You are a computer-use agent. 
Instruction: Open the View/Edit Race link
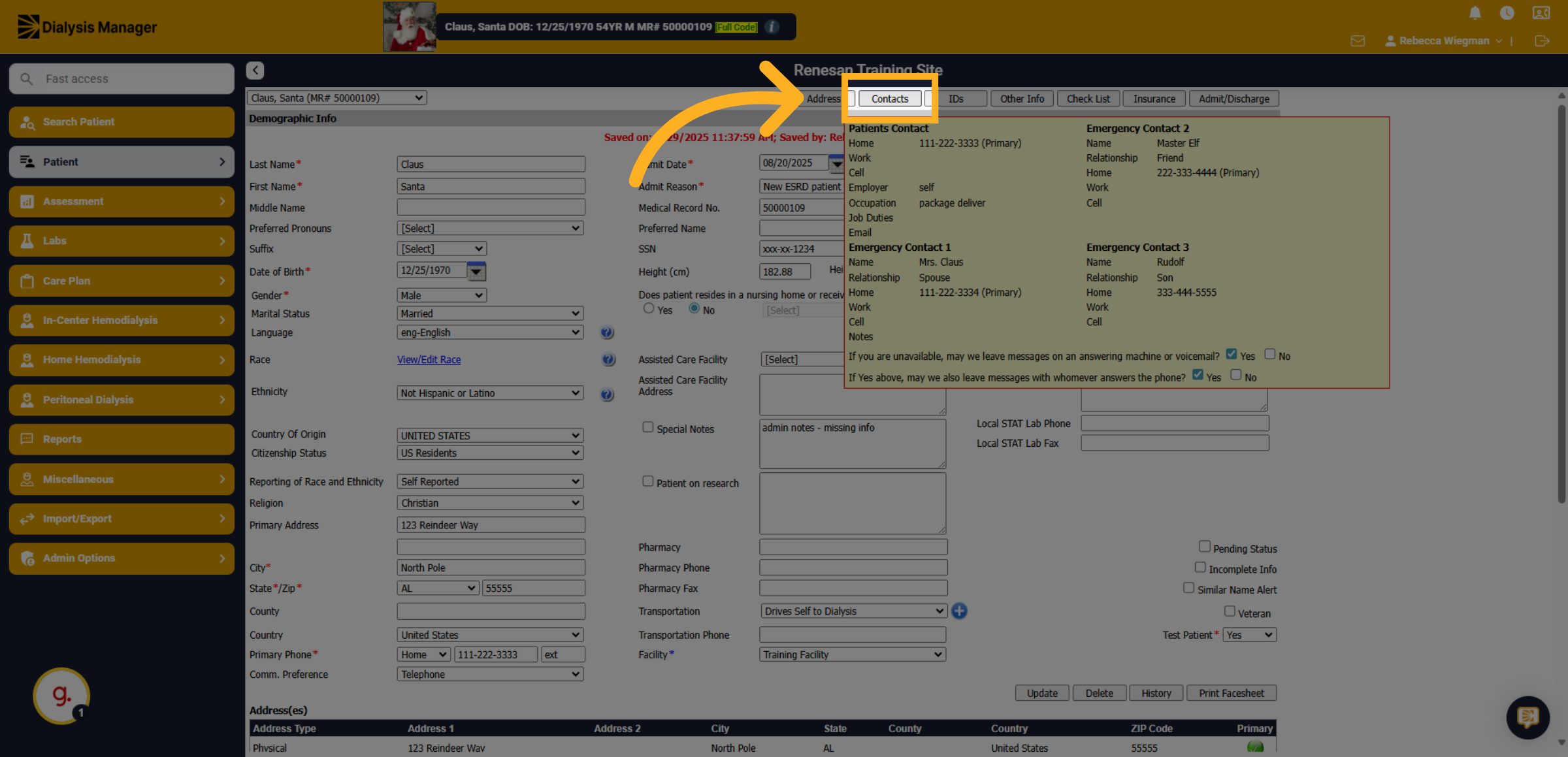click(429, 359)
